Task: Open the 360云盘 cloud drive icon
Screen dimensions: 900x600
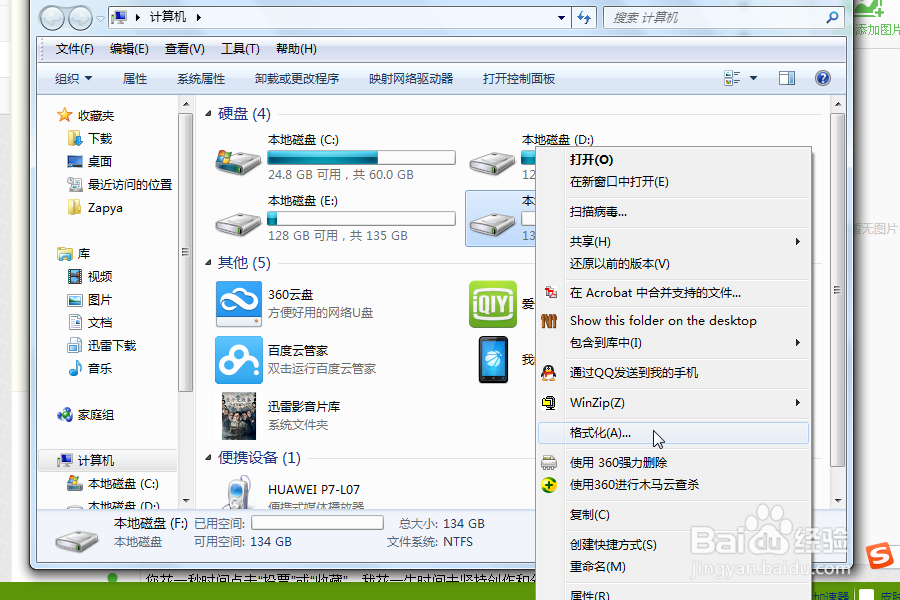Action: tap(239, 304)
